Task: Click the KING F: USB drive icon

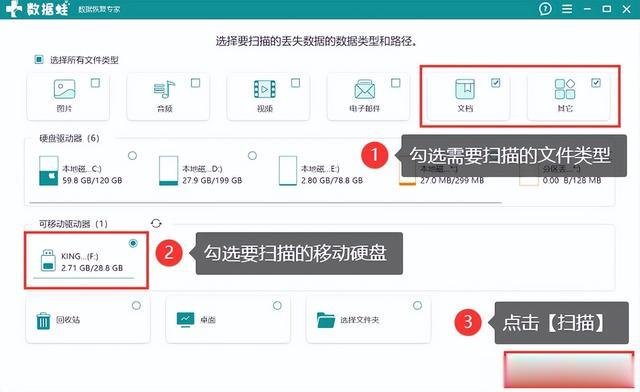Action: [48, 261]
